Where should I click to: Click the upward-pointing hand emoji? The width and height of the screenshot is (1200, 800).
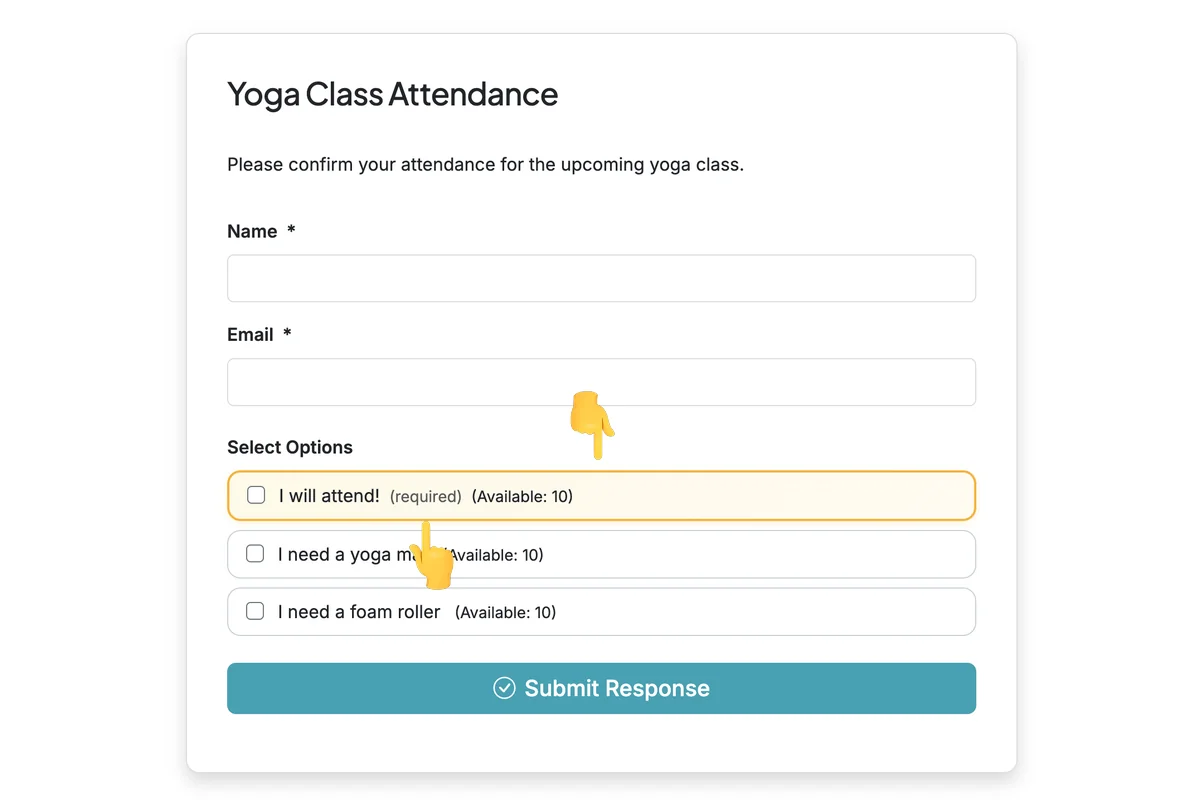431,557
